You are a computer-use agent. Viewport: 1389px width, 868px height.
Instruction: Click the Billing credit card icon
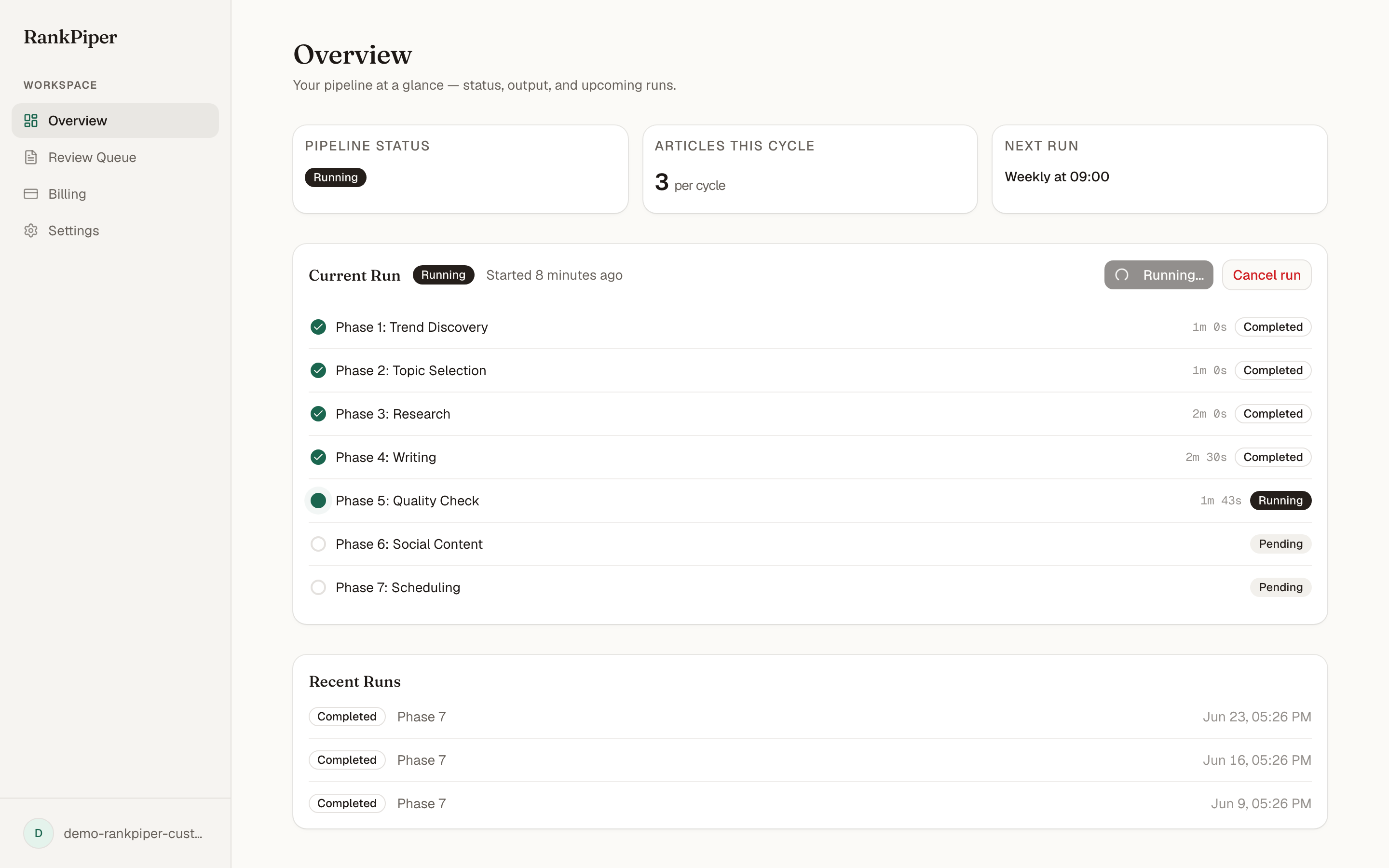click(31, 194)
